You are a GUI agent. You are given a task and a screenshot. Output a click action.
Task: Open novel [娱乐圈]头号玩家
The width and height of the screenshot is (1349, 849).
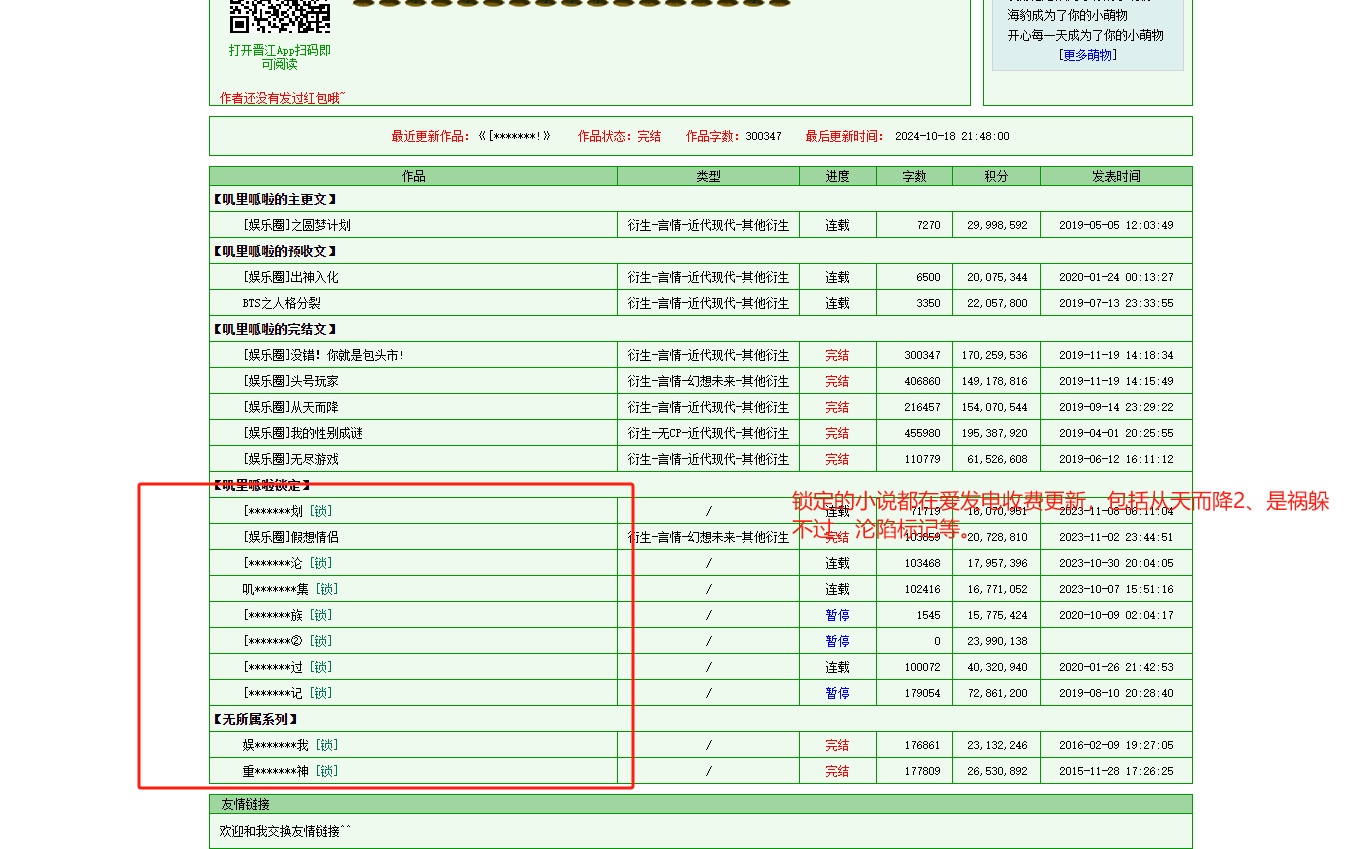[x=290, y=381]
